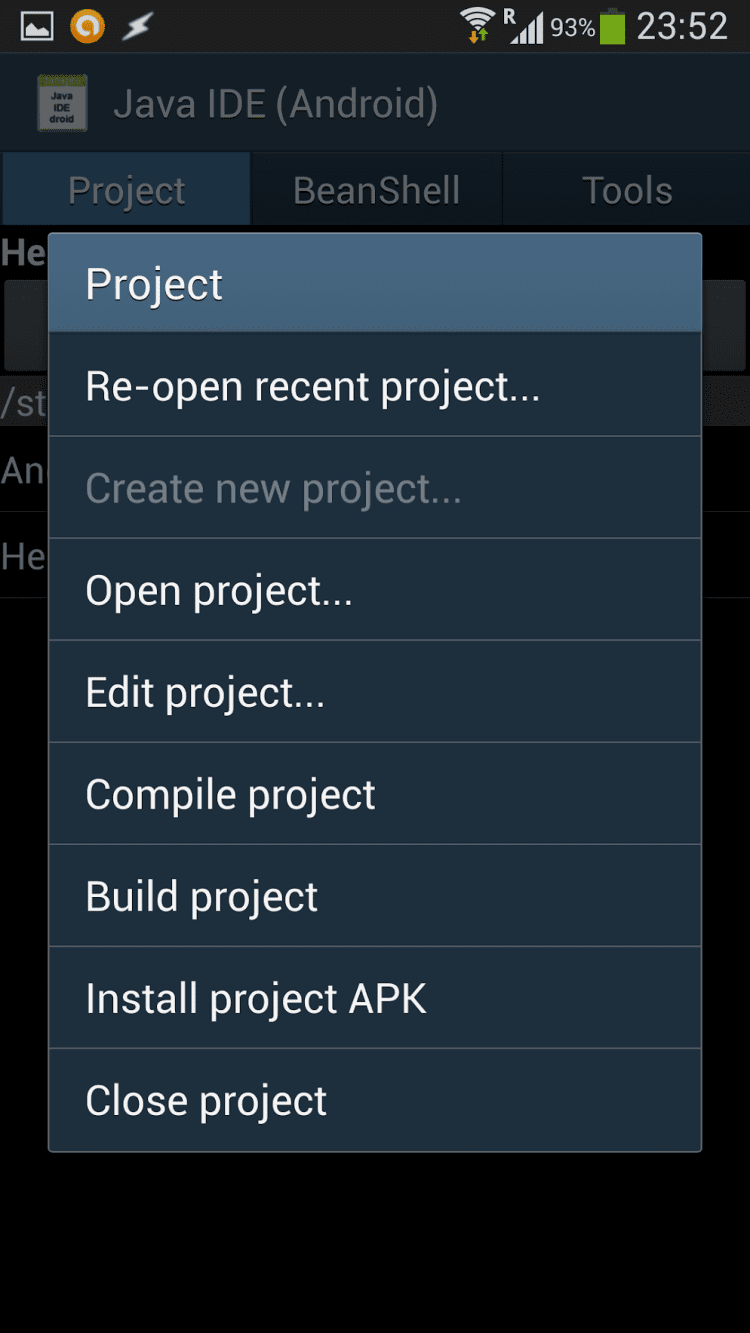Select the Project tab
The height and width of the screenshot is (1333, 750).
126,190
